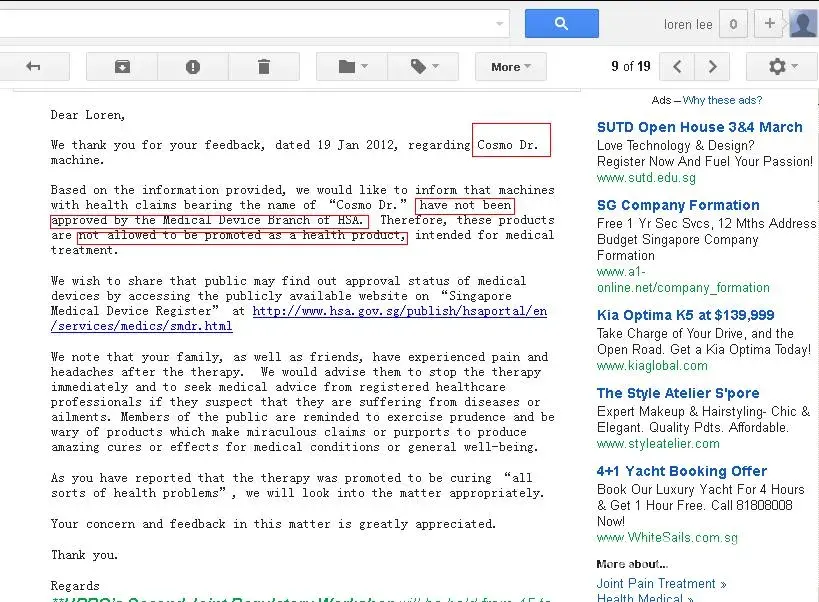This screenshot has height=602, width=819.
Task: Expand the More actions menu
Action: pyautogui.click(x=510, y=67)
